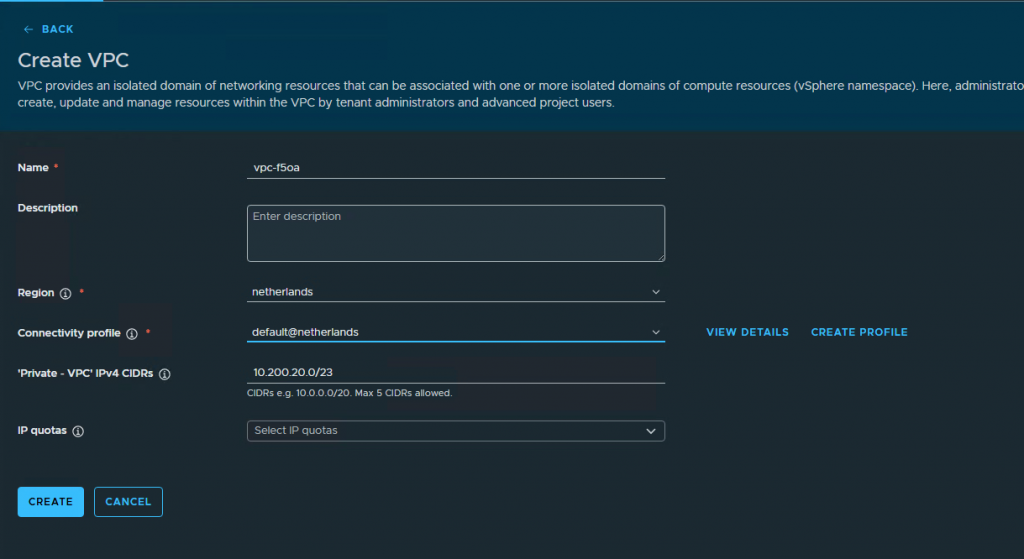Image resolution: width=1024 pixels, height=559 pixels.
Task: Expand the IP quotas chevron arrow
Action: click(x=650, y=431)
